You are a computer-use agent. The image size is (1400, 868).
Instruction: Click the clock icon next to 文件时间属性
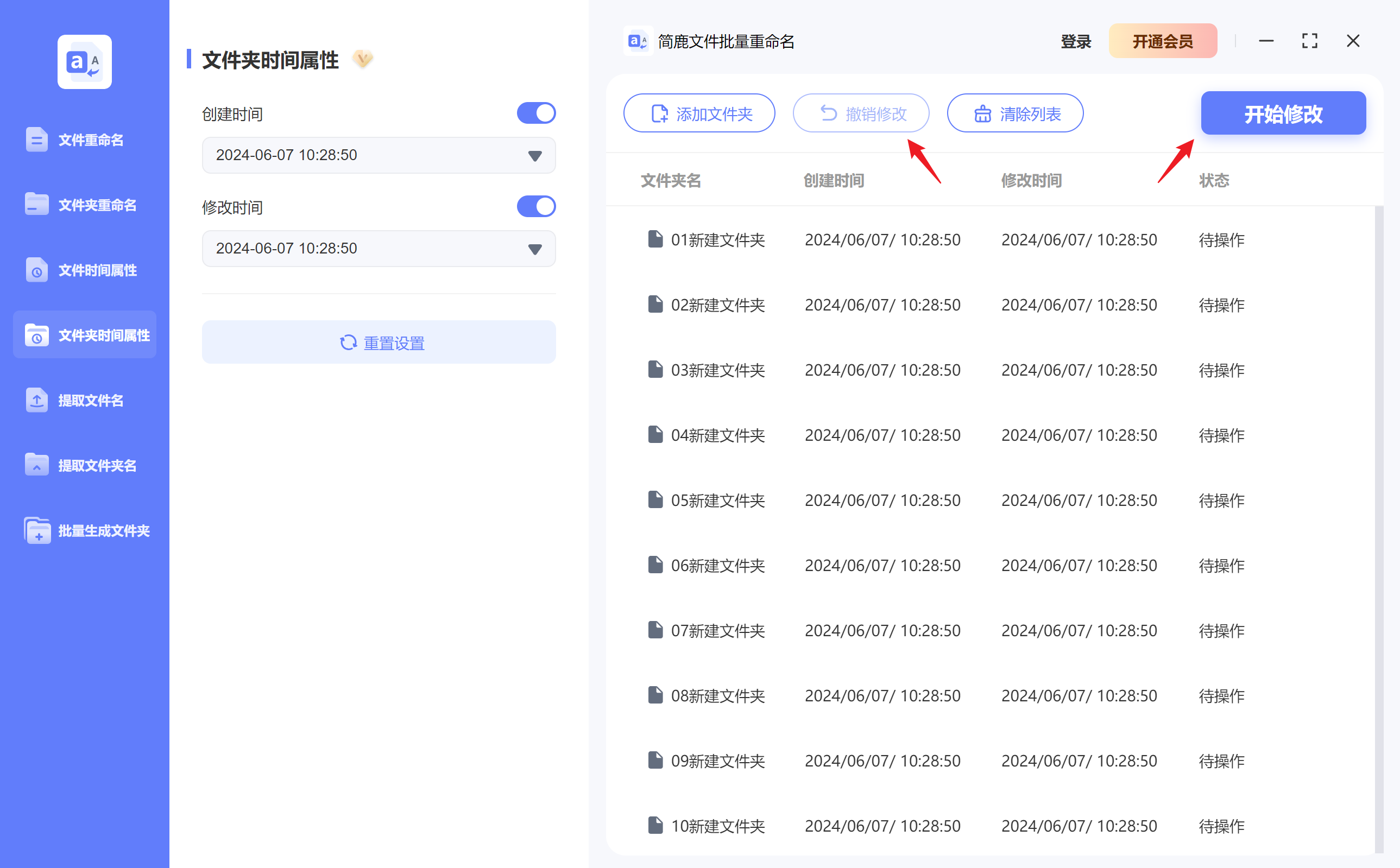[x=37, y=270]
